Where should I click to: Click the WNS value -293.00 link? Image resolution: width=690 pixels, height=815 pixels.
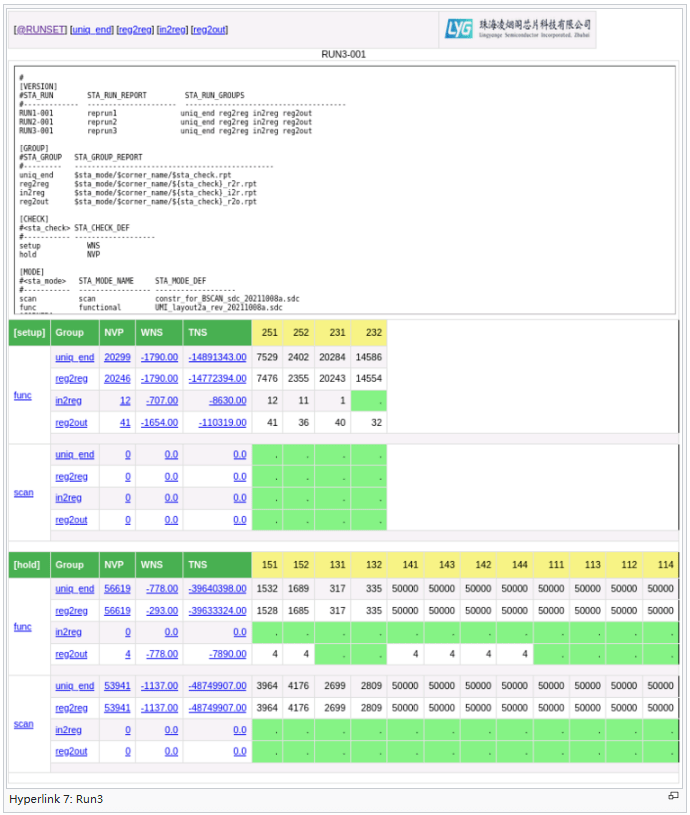(x=162, y=610)
